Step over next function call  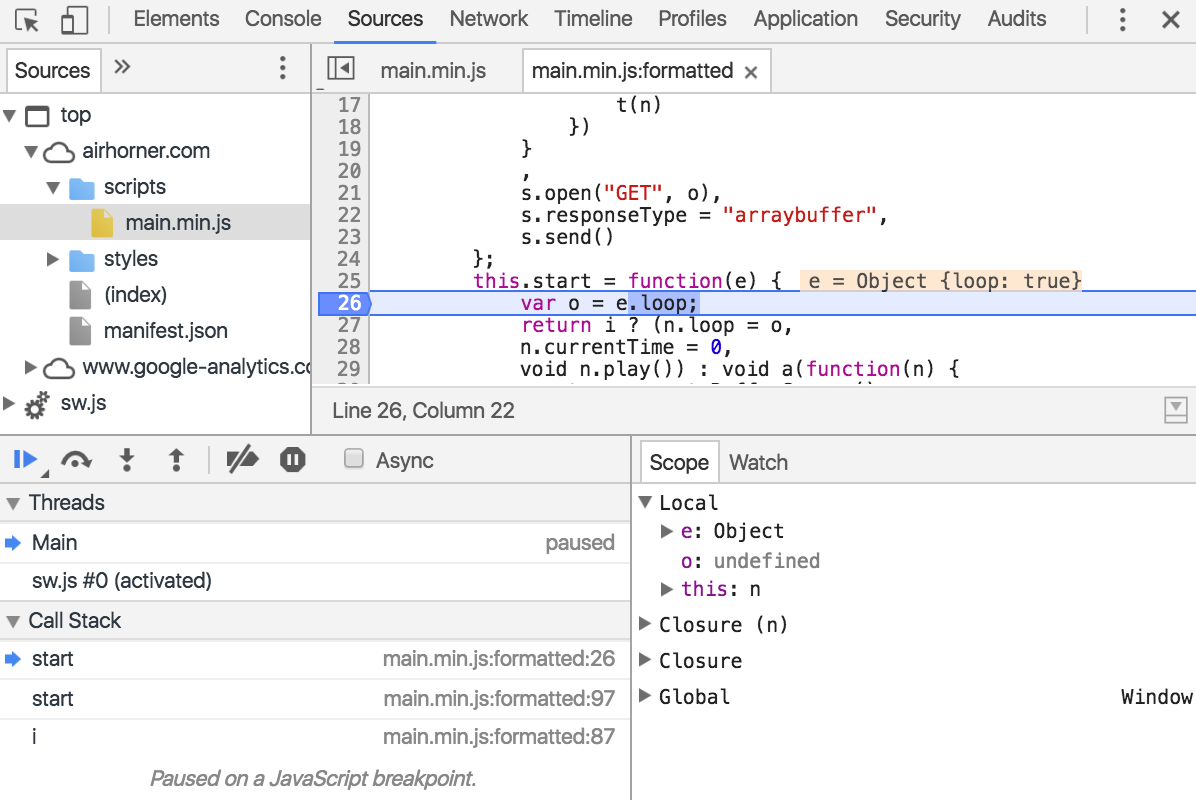(x=76, y=460)
